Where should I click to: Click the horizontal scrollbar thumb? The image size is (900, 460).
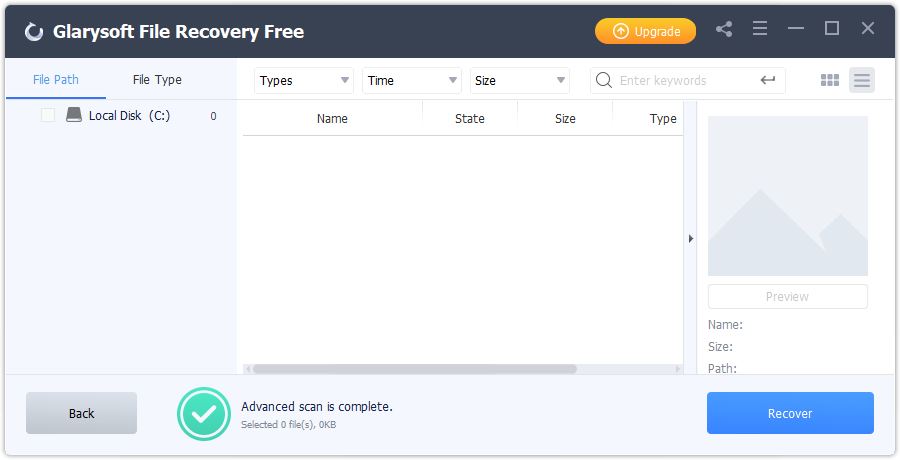(414, 369)
